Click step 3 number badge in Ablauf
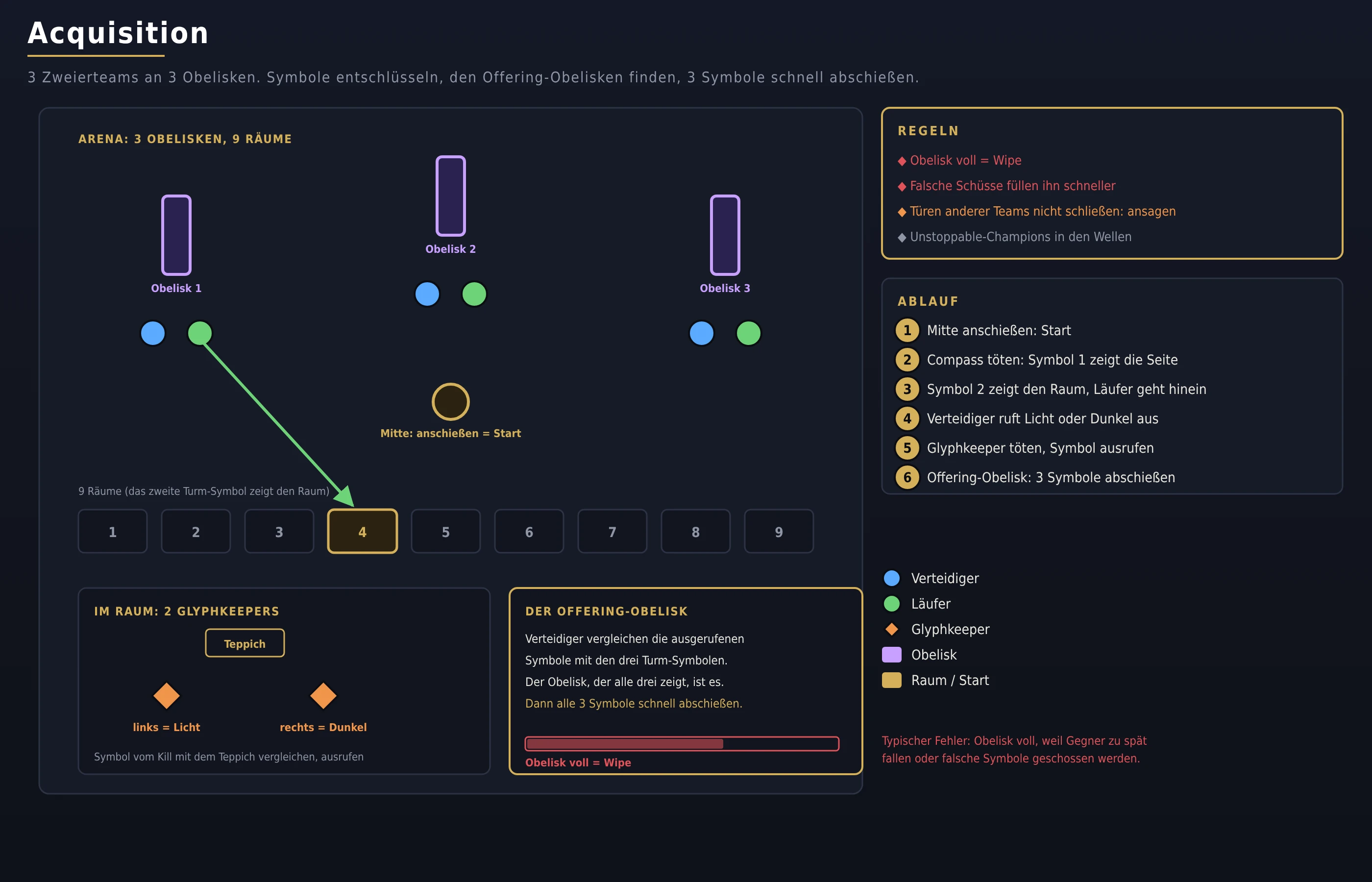Viewport: 1372px width, 882px height. click(907, 390)
